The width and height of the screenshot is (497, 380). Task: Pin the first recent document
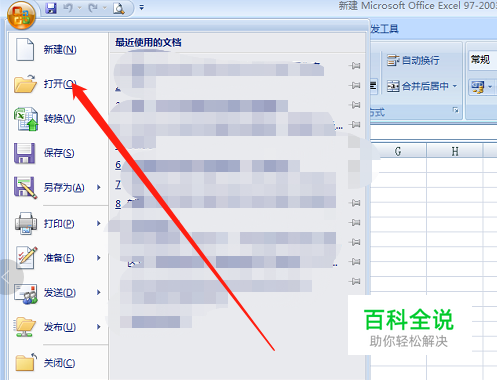tap(355, 66)
